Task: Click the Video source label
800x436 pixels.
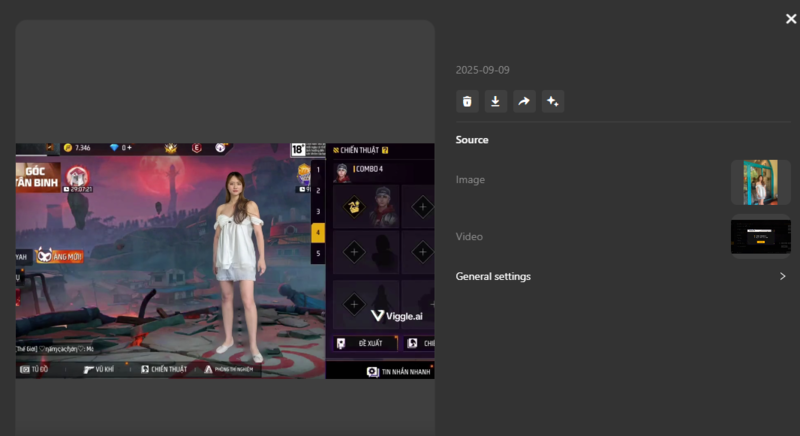Action: [469, 237]
